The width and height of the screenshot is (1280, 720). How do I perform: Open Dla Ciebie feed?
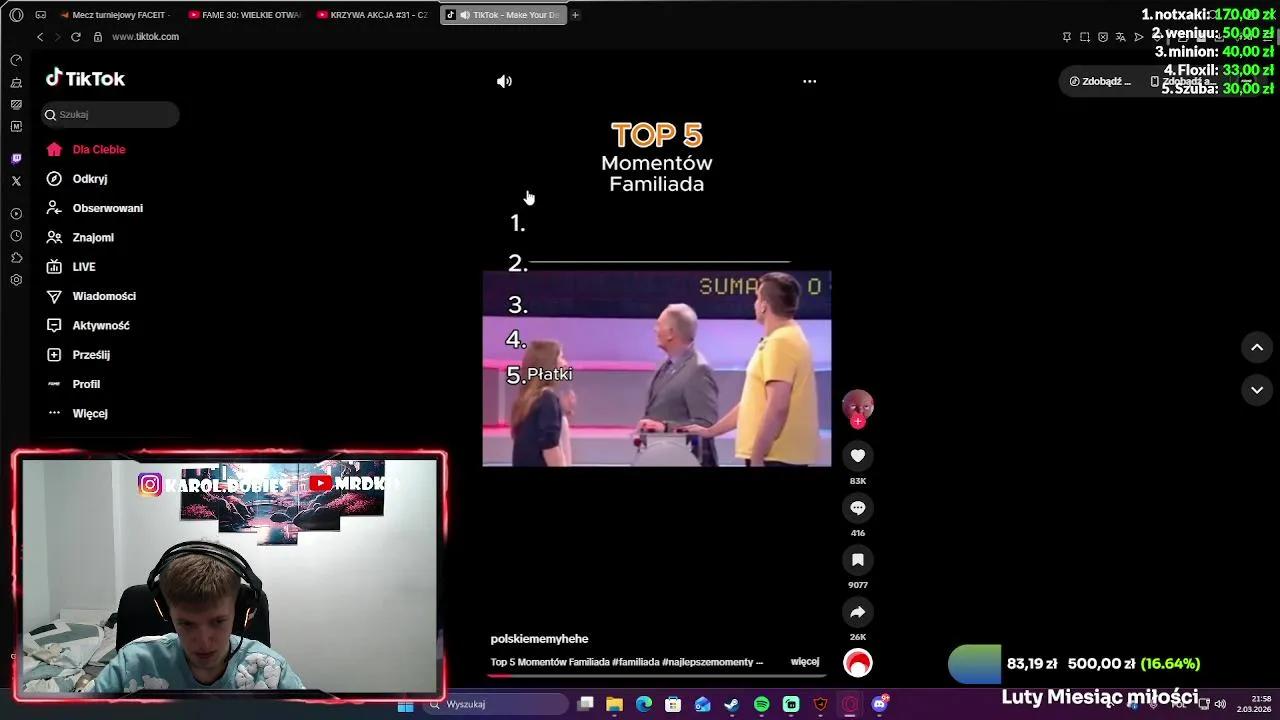point(85,149)
